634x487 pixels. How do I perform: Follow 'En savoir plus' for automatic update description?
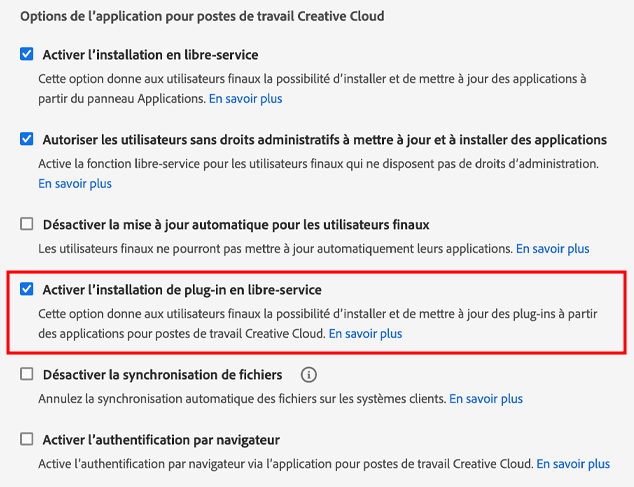(x=552, y=248)
